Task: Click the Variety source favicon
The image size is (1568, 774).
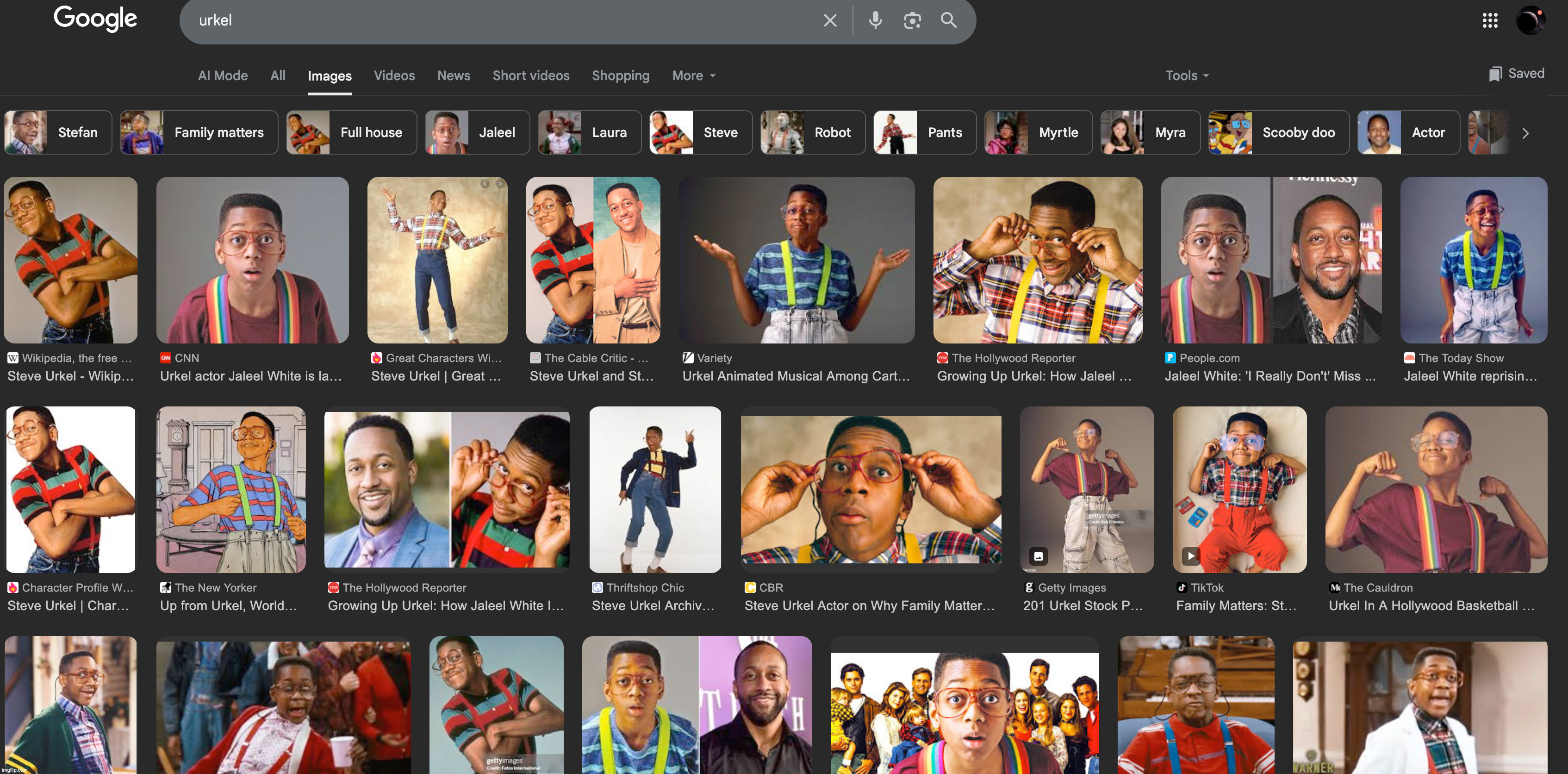Action: coord(688,358)
